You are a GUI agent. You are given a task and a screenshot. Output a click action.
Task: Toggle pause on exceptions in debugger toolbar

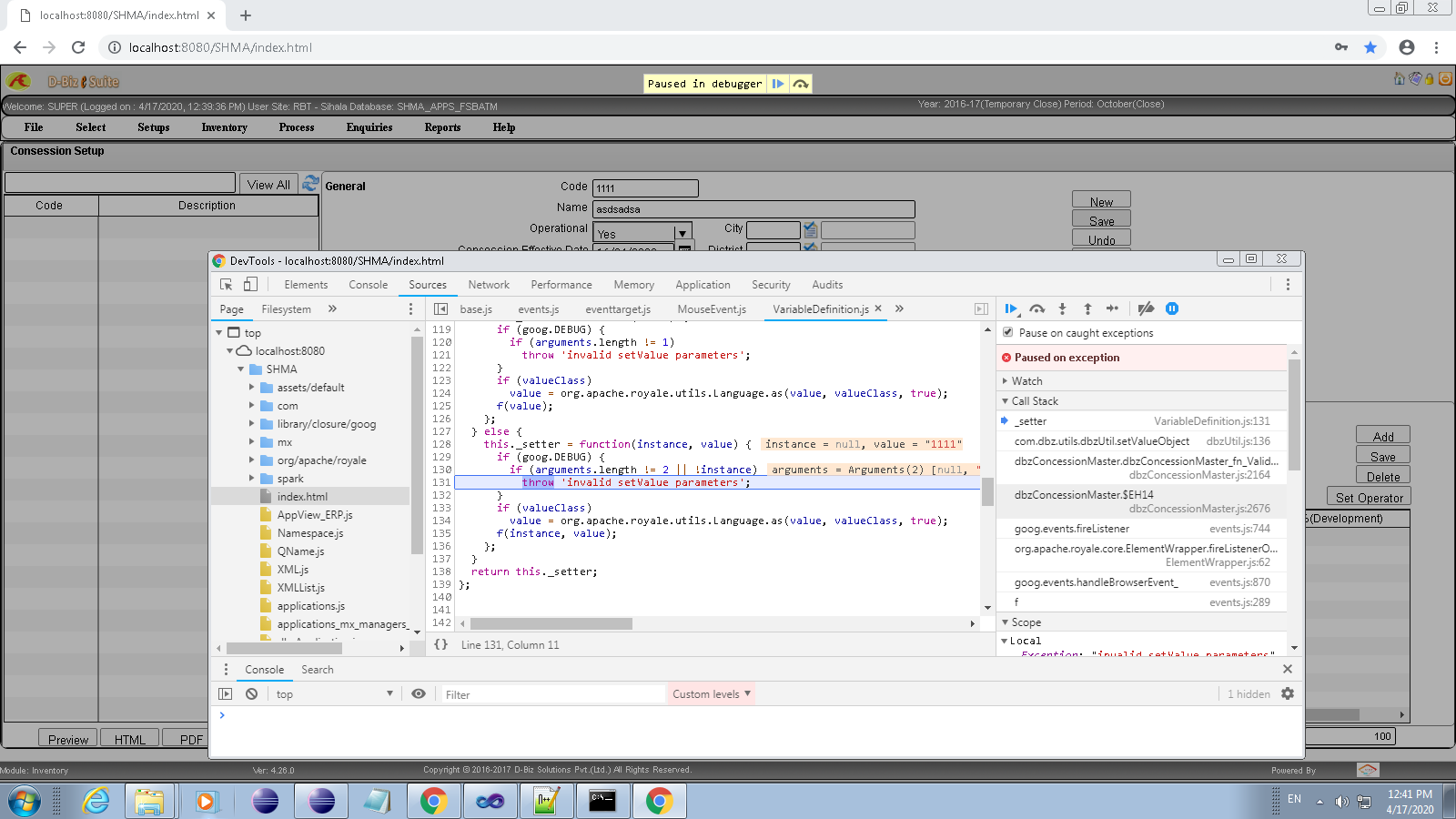1172,308
